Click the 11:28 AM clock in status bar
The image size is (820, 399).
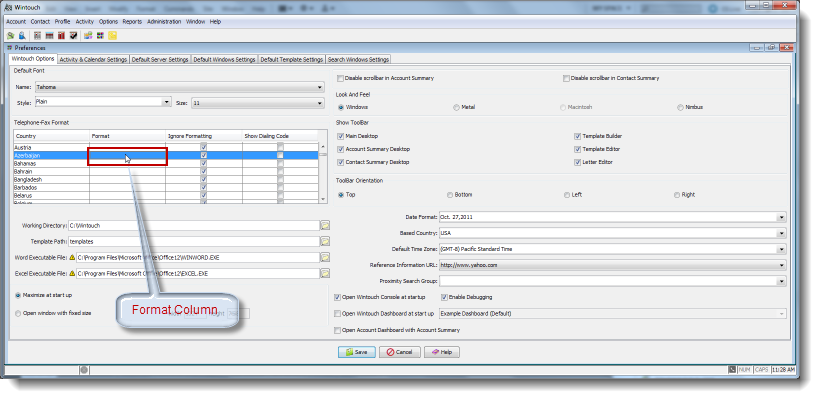click(783, 370)
